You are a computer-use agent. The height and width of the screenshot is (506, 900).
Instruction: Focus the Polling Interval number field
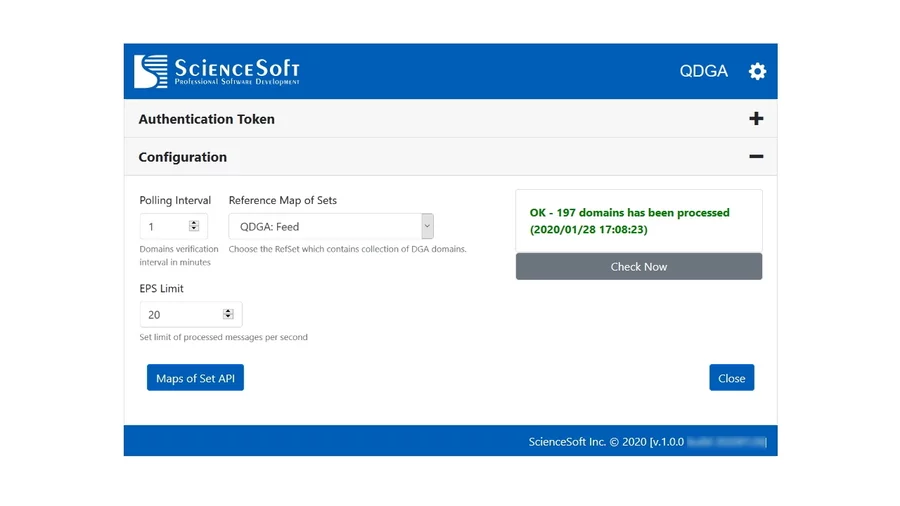[x=165, y=227]
